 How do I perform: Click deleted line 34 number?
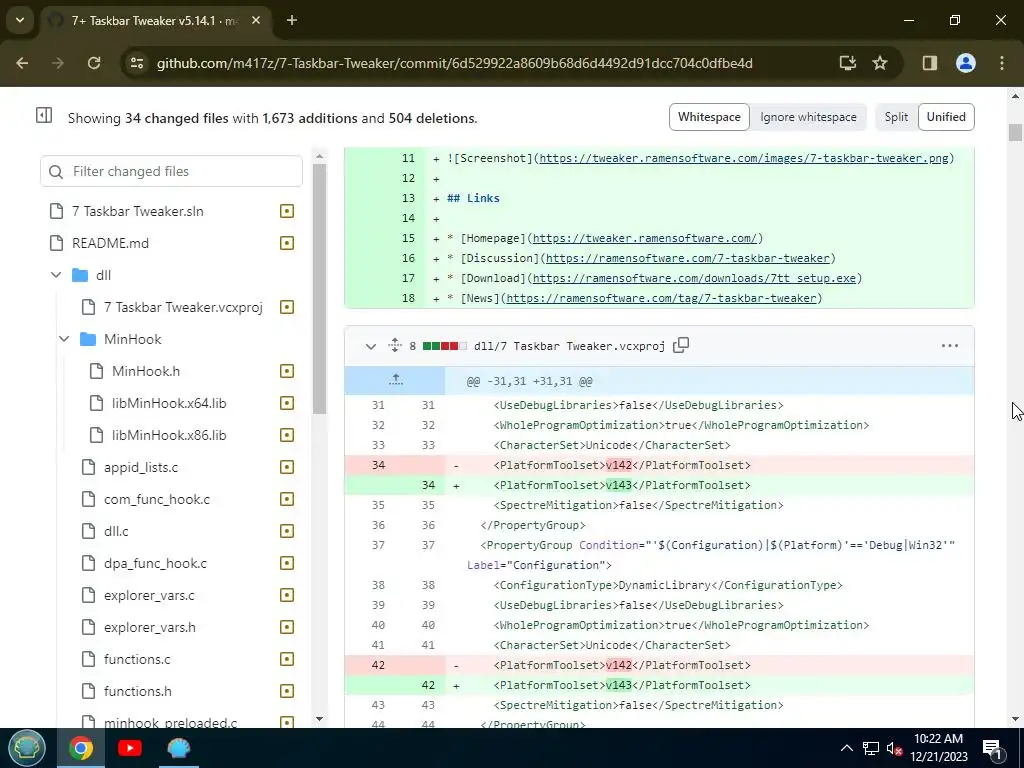[x=378, y=465]
